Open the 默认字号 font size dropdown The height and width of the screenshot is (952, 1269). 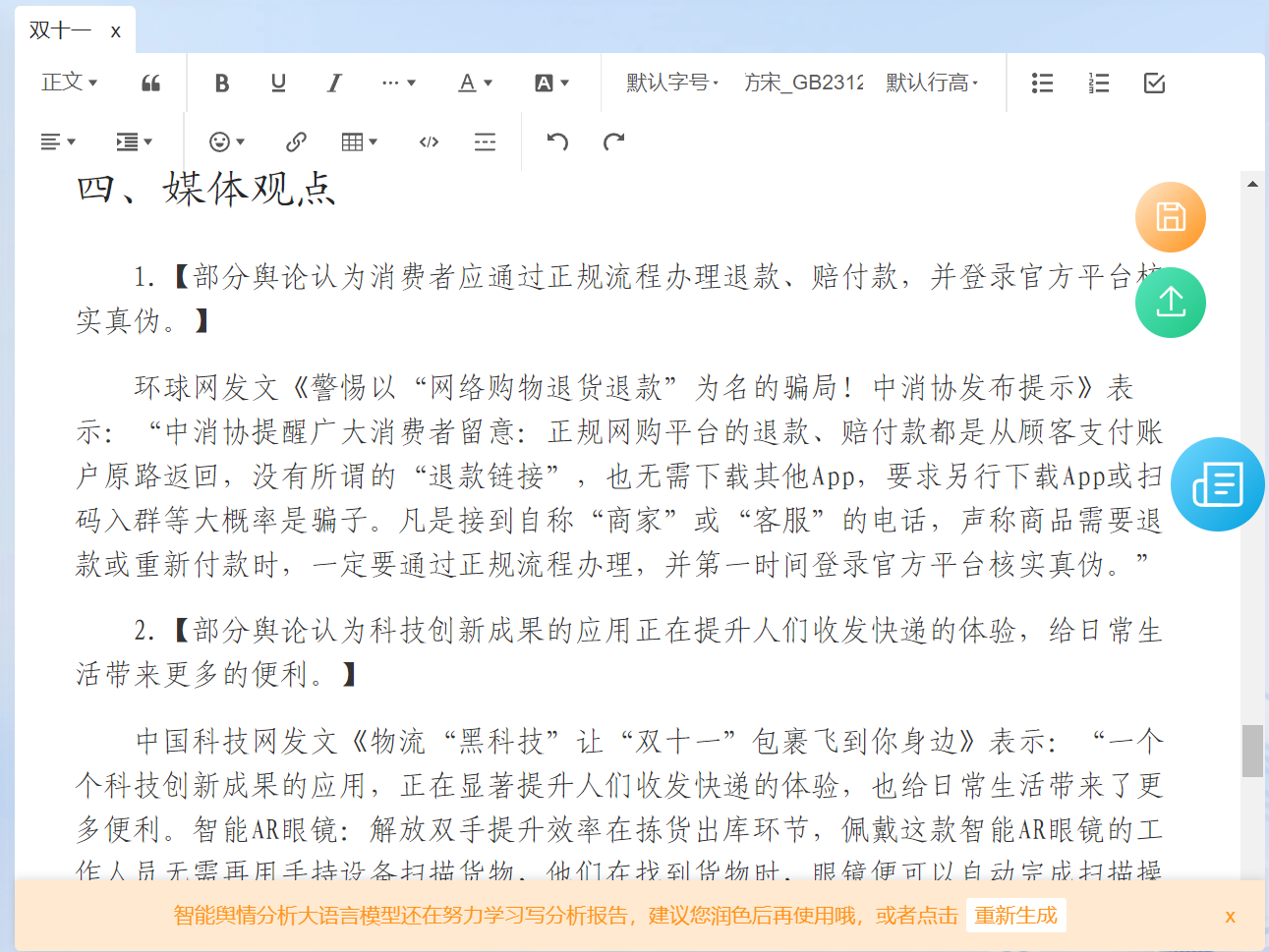pyautogui.click(x=670, y=83)
